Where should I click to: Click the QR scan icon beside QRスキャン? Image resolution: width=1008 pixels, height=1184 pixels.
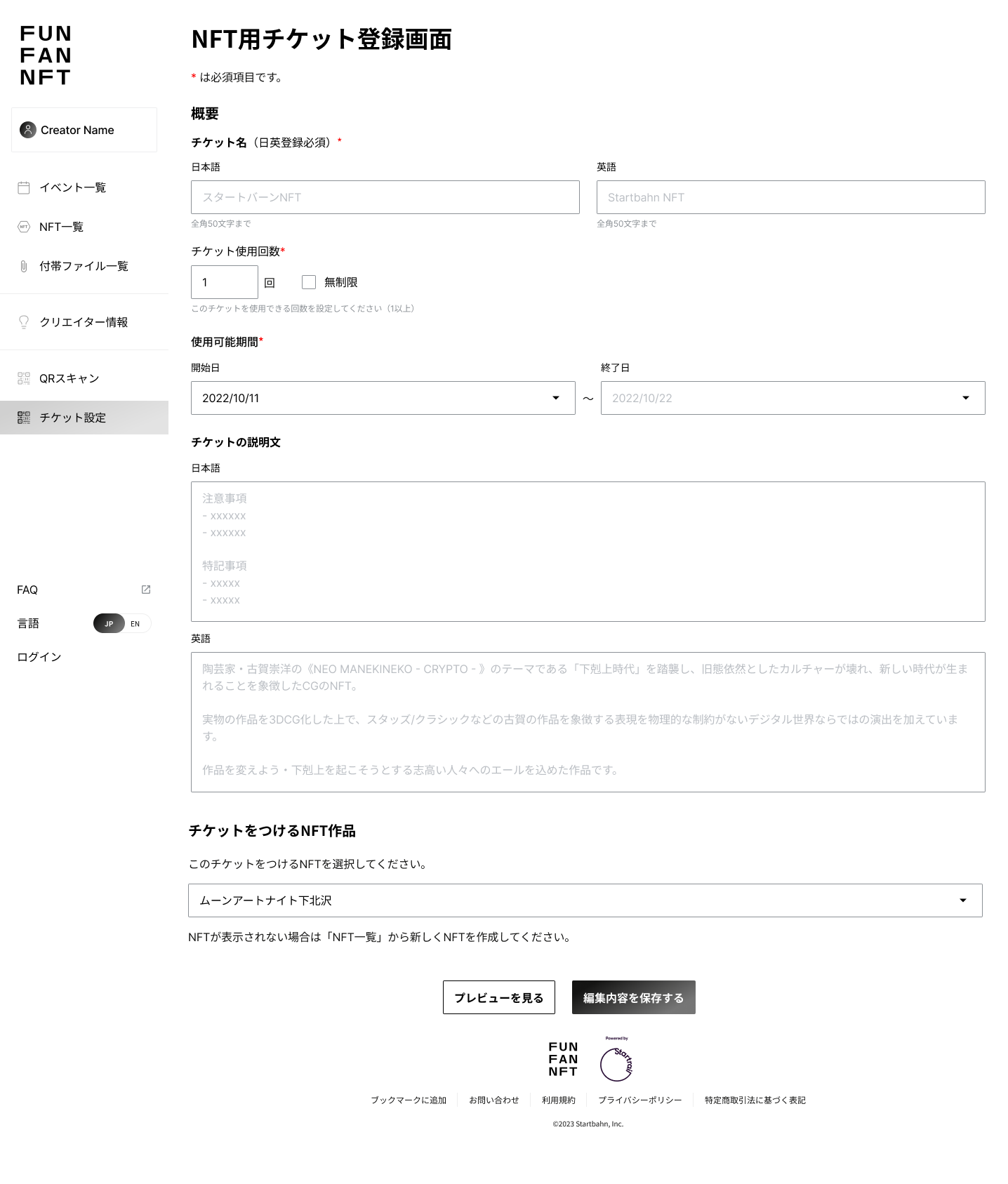(24, 378)
